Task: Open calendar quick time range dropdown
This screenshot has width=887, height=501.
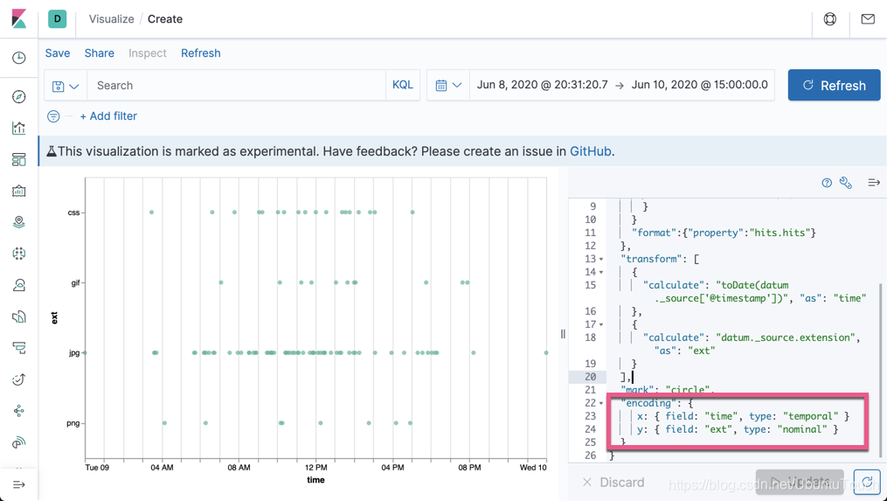Action: pos(448,85)
